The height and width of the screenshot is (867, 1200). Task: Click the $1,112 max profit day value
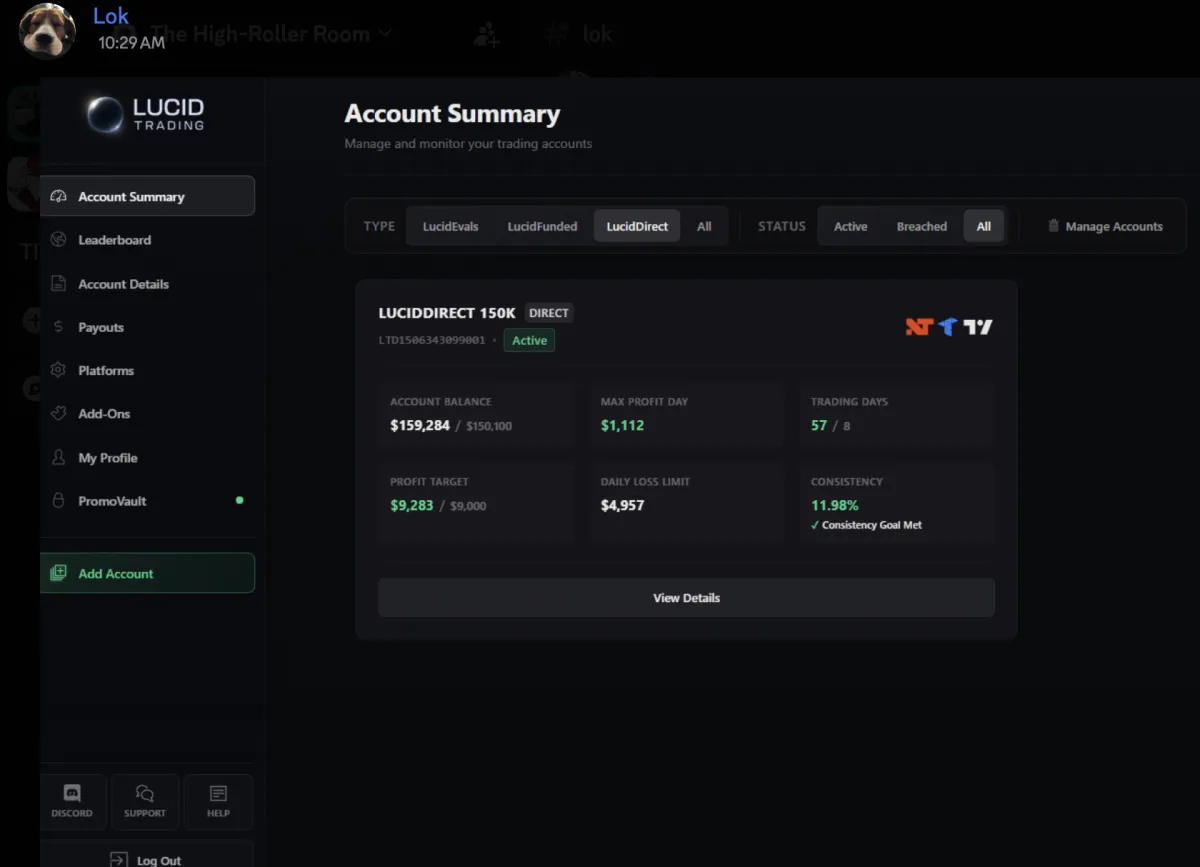[622, 425]
